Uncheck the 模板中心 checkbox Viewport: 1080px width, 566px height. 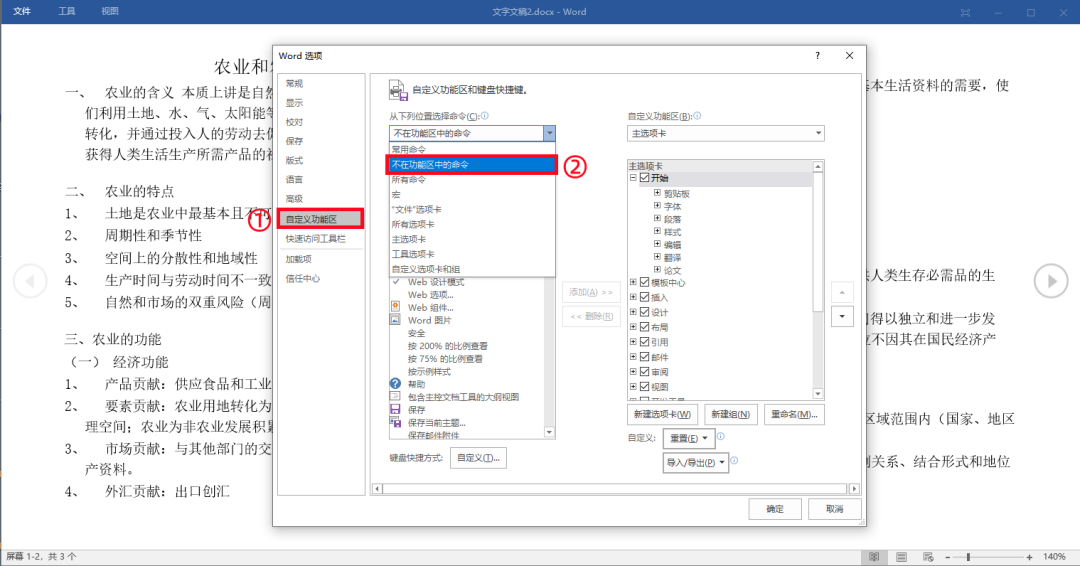click(x=645, y=282)
